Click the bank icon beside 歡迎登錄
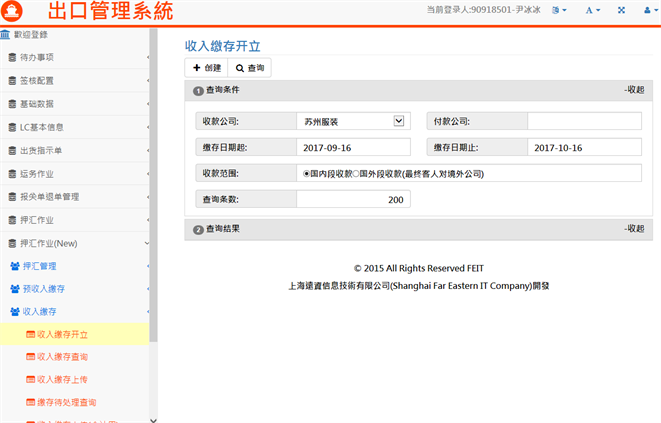The height and width of the screenshot is (423, 661). tap(6, 35)
